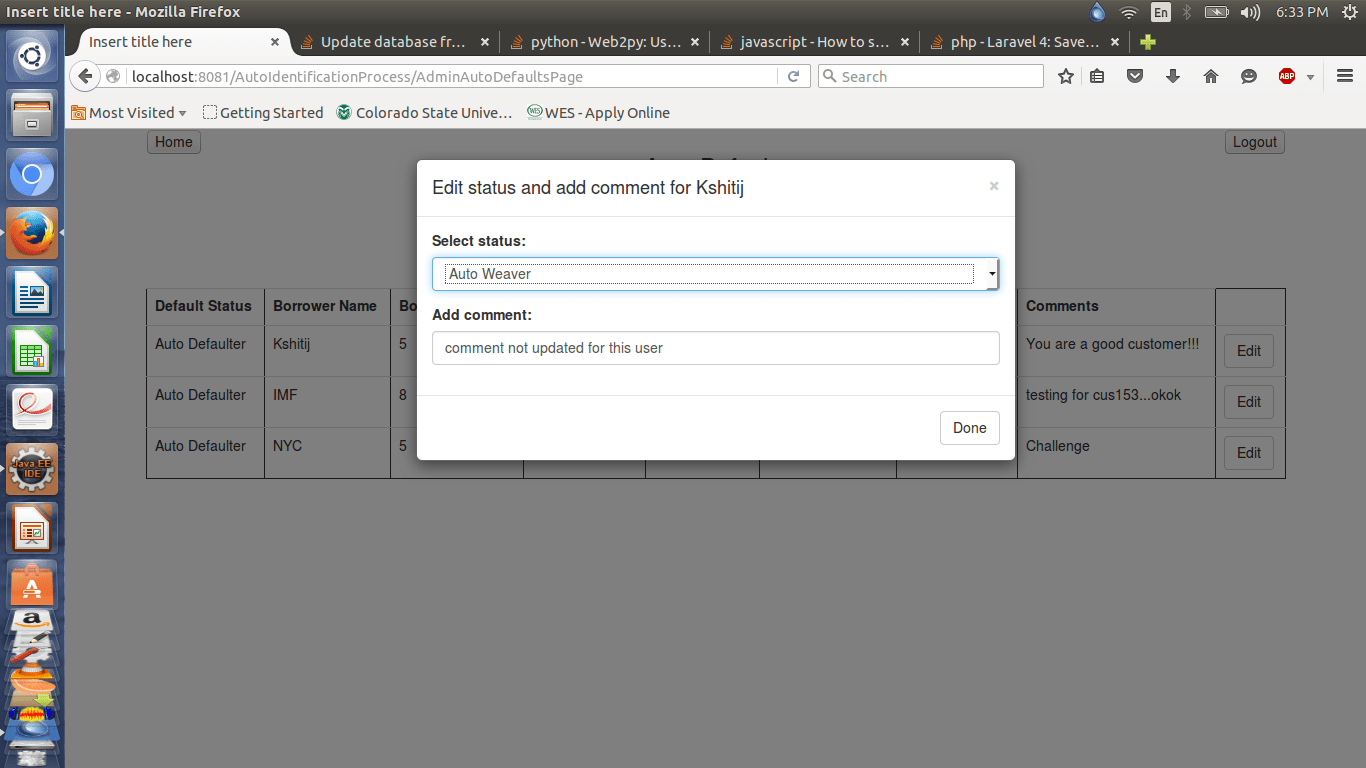Viewport: 1366px width, 768px height.
Task: Launch Chromium from the dock
Action: (31, 173)
